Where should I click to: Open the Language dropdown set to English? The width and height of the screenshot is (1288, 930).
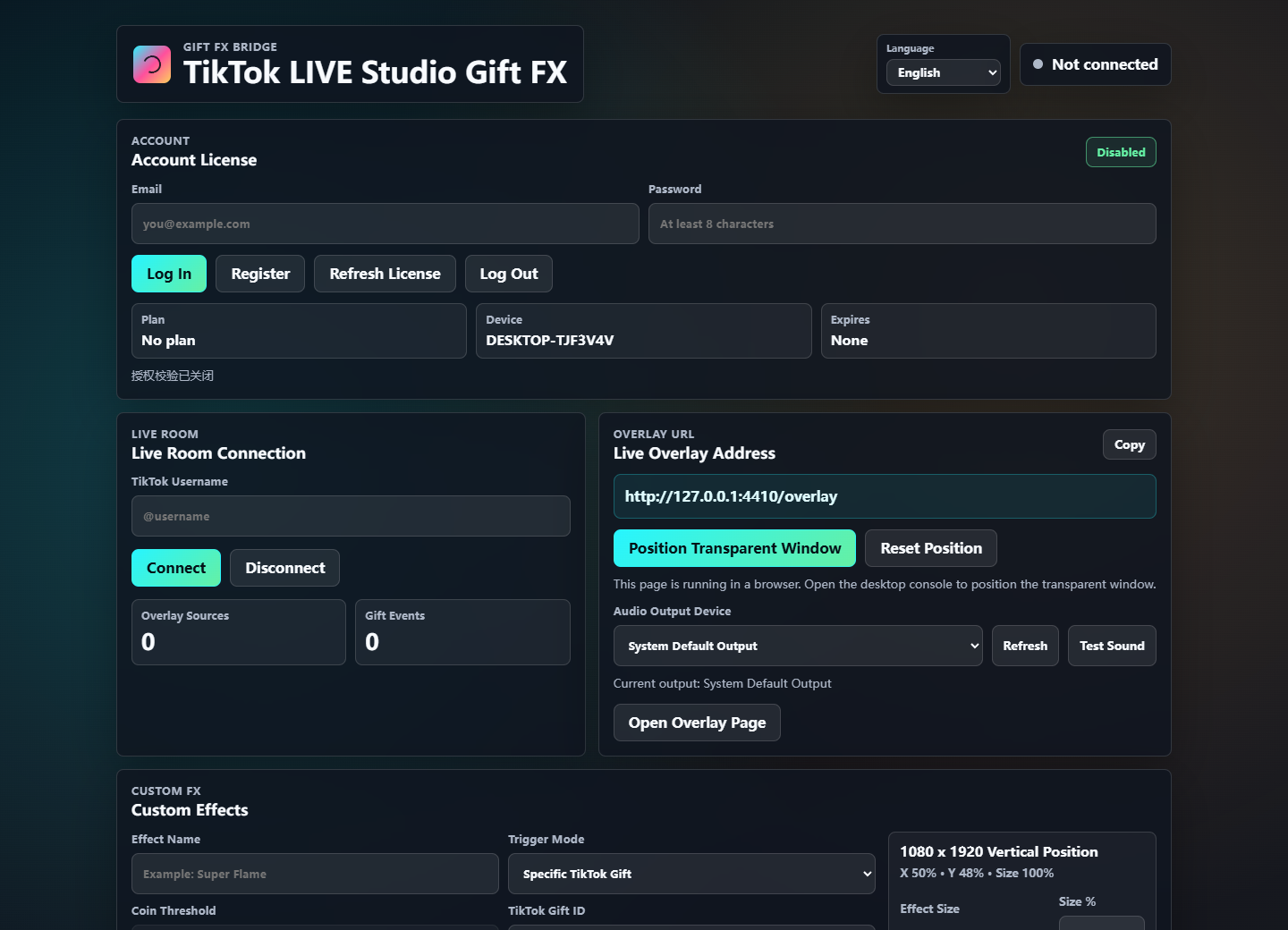pyautogui.click(x=943, y=72)
